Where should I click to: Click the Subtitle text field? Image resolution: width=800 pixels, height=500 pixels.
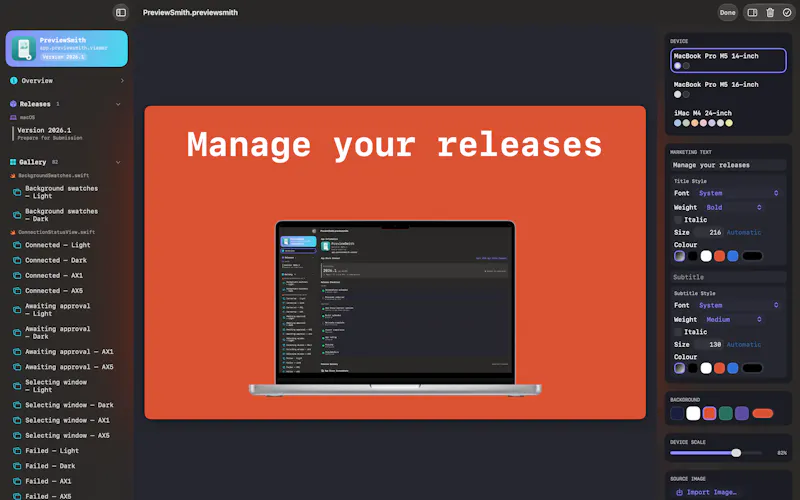click(x=728, y=277)
